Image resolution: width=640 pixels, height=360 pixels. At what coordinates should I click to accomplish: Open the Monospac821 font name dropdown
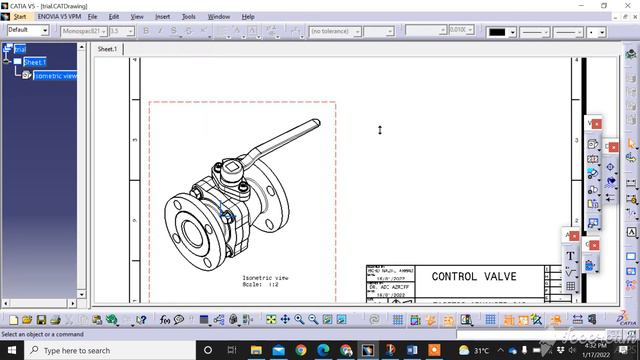[104, 31]
